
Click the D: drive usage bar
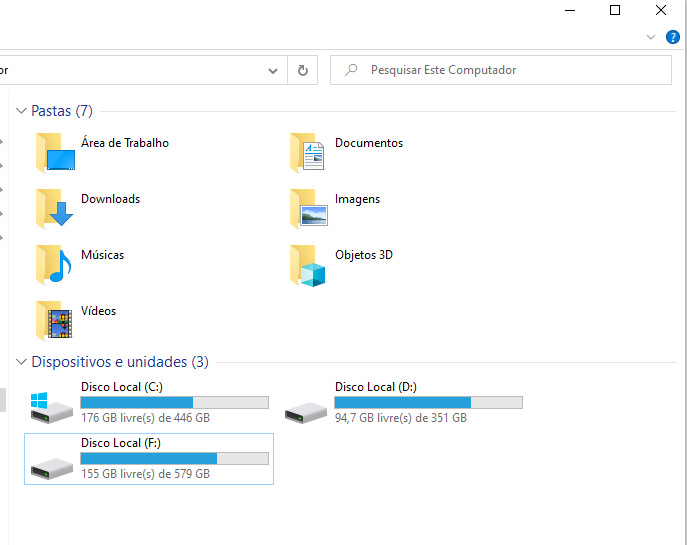coord(428,402)
